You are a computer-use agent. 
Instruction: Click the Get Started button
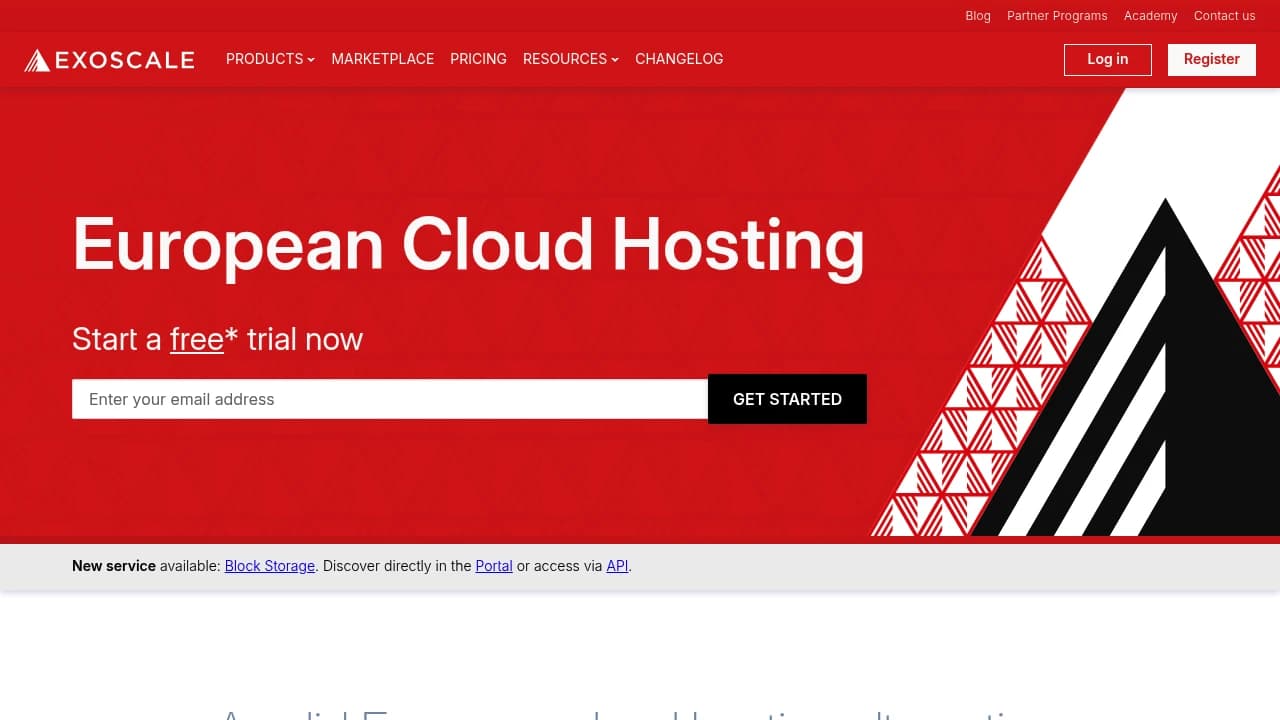click(x=787, y=399)
